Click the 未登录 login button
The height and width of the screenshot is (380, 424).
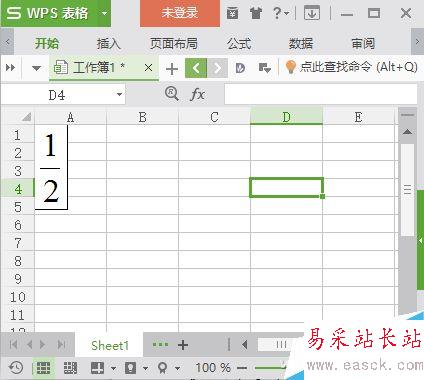180,13
